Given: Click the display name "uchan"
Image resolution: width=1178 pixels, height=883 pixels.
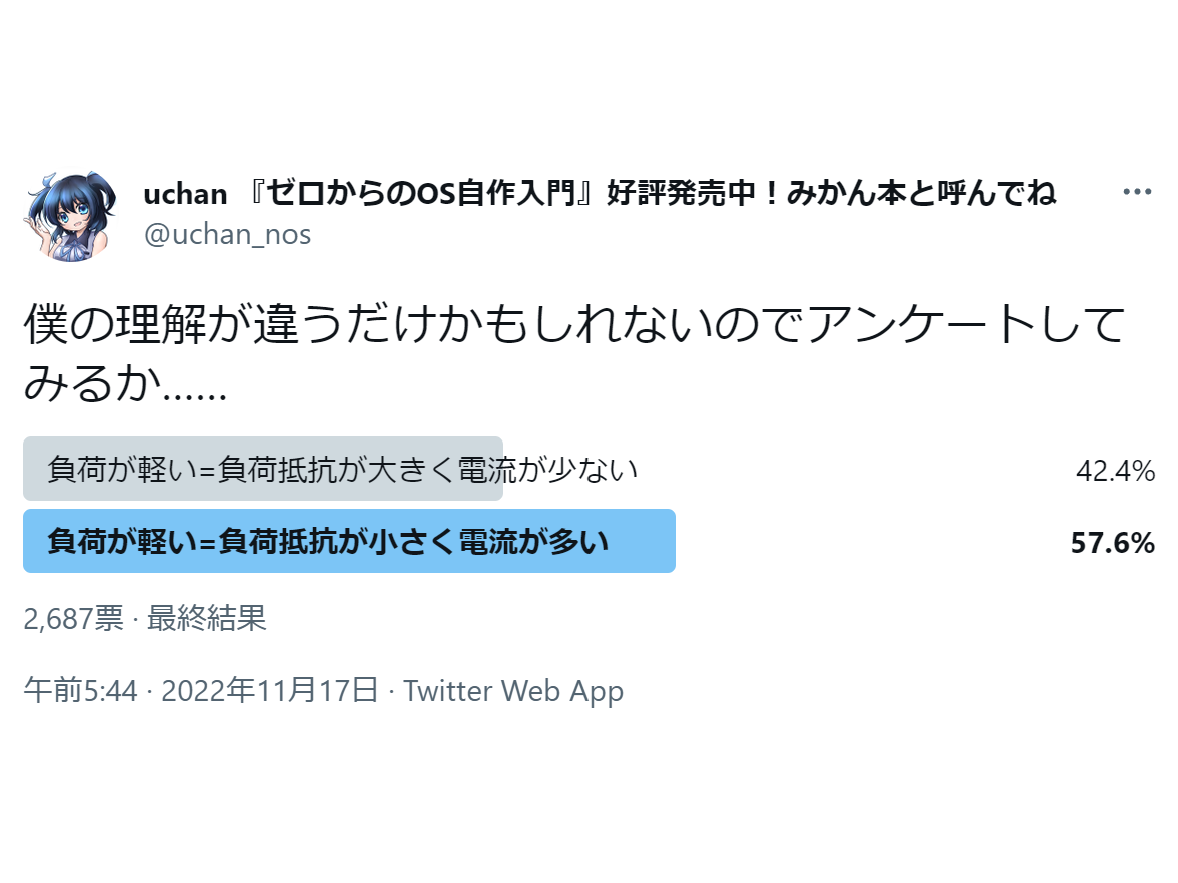Looking at the screenshot, I should 185,193.
